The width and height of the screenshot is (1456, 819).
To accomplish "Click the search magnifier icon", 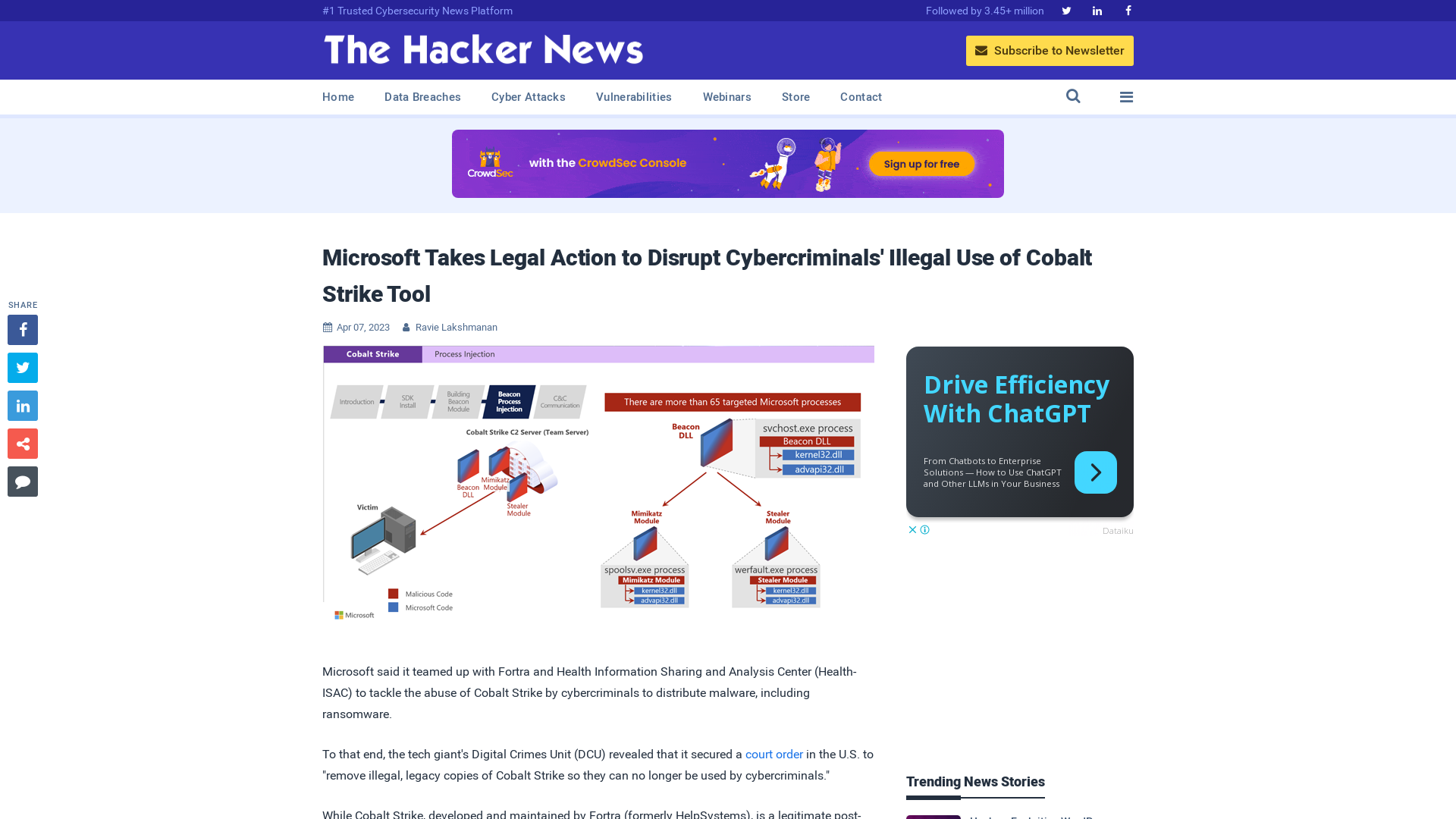I will pyautogui.click(x=1073, y=96).
